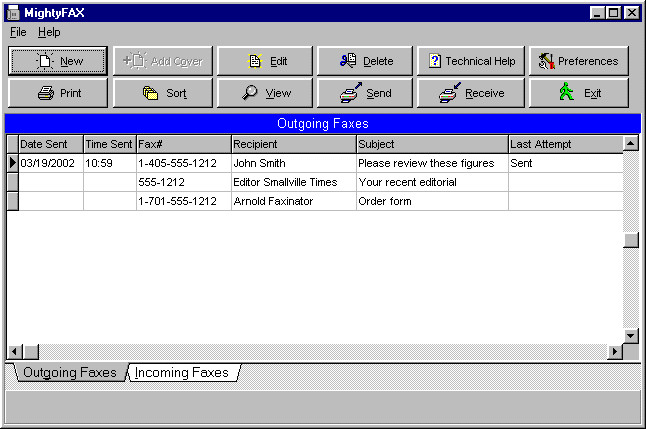Click the Recipient column header

tap(294, 144)
